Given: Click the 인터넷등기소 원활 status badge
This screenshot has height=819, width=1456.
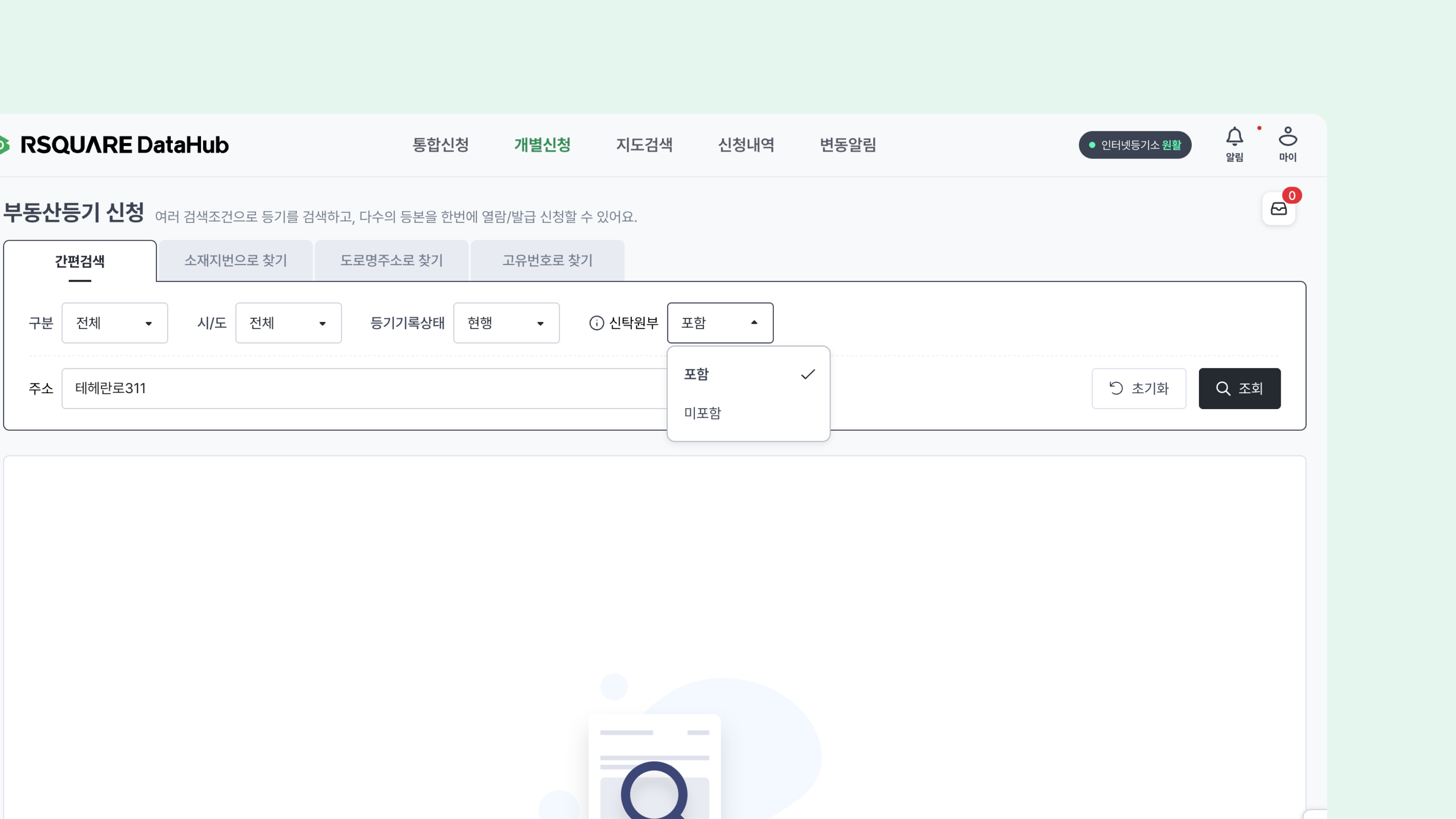Looking at the screenshot, I should (1134, 145).
